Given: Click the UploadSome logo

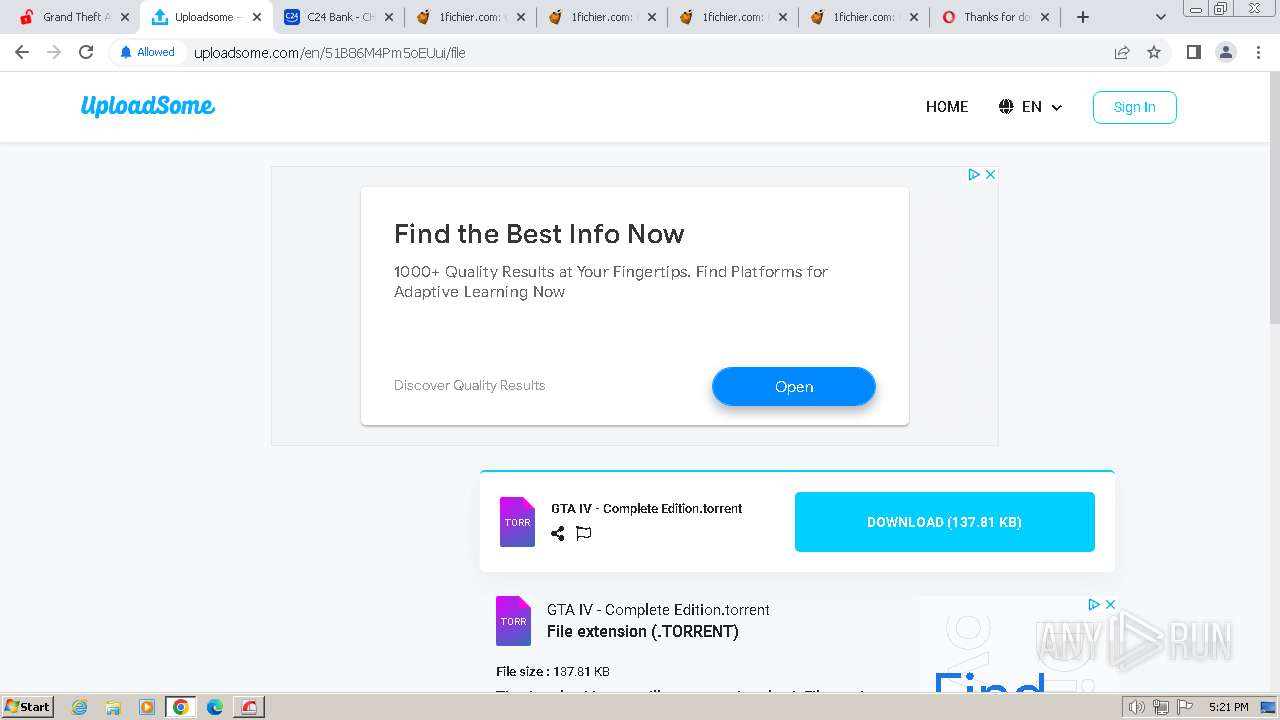Looking at the screenshot, I should click(x=148, y=106).
